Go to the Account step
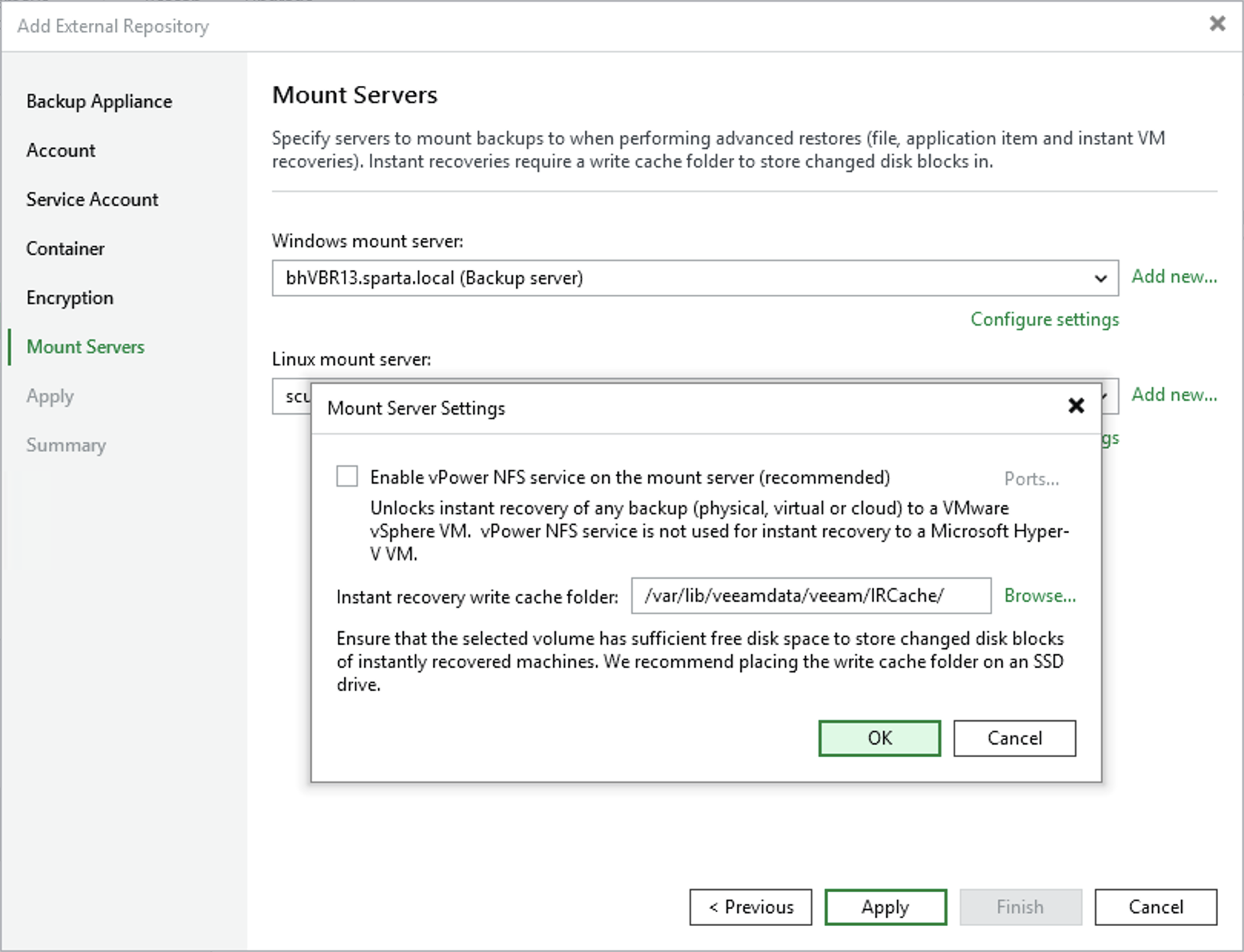Viewport: 1244px width, 952px height. (x=61, y=150)
